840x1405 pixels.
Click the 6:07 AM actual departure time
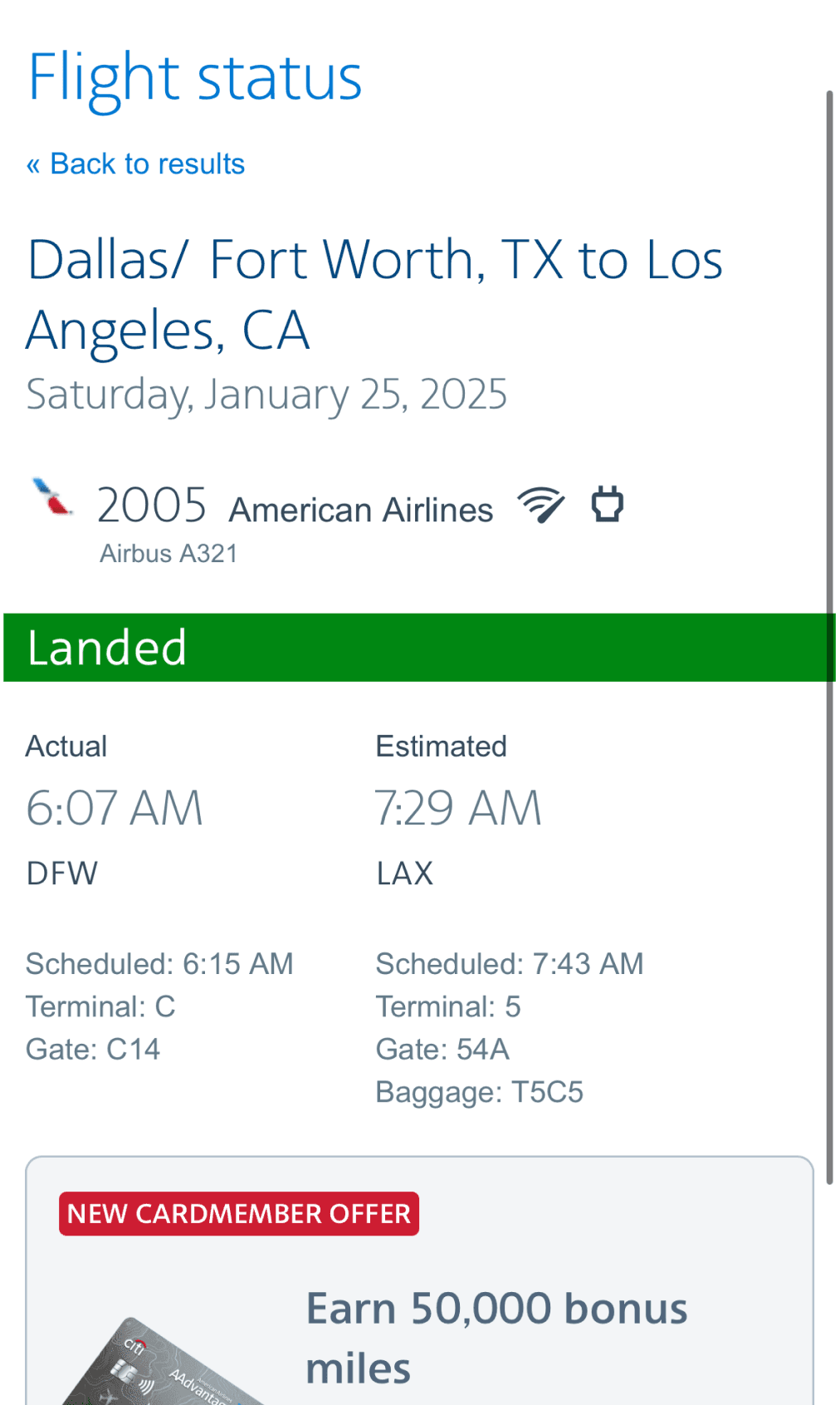[115, 808]
